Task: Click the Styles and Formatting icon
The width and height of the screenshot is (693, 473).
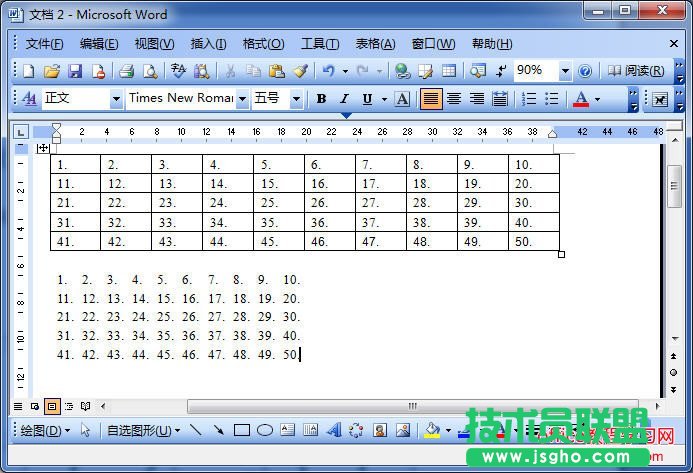Action: click(29, 98)
